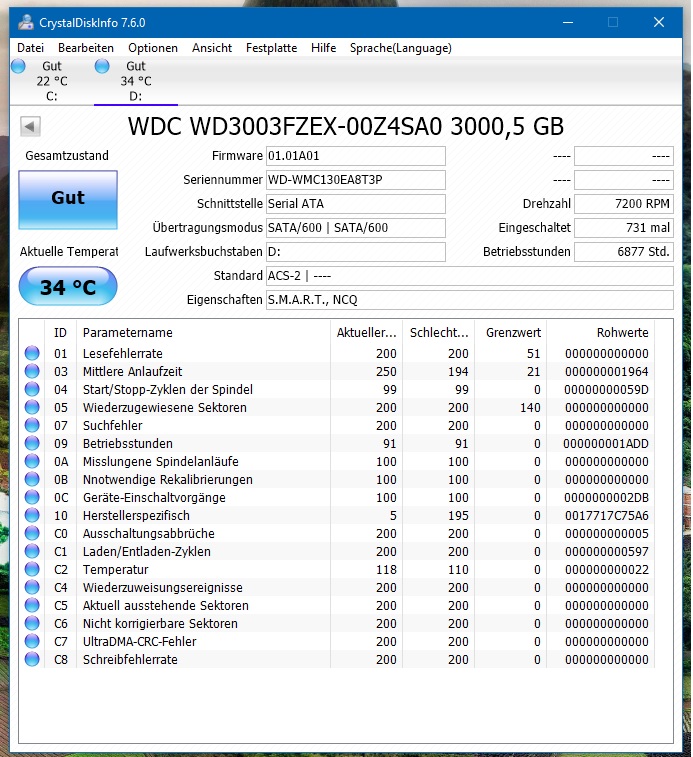Click the Eingeschaltet field 731 mal
Screen dimensions: 693x757
(x=623, y=228)
